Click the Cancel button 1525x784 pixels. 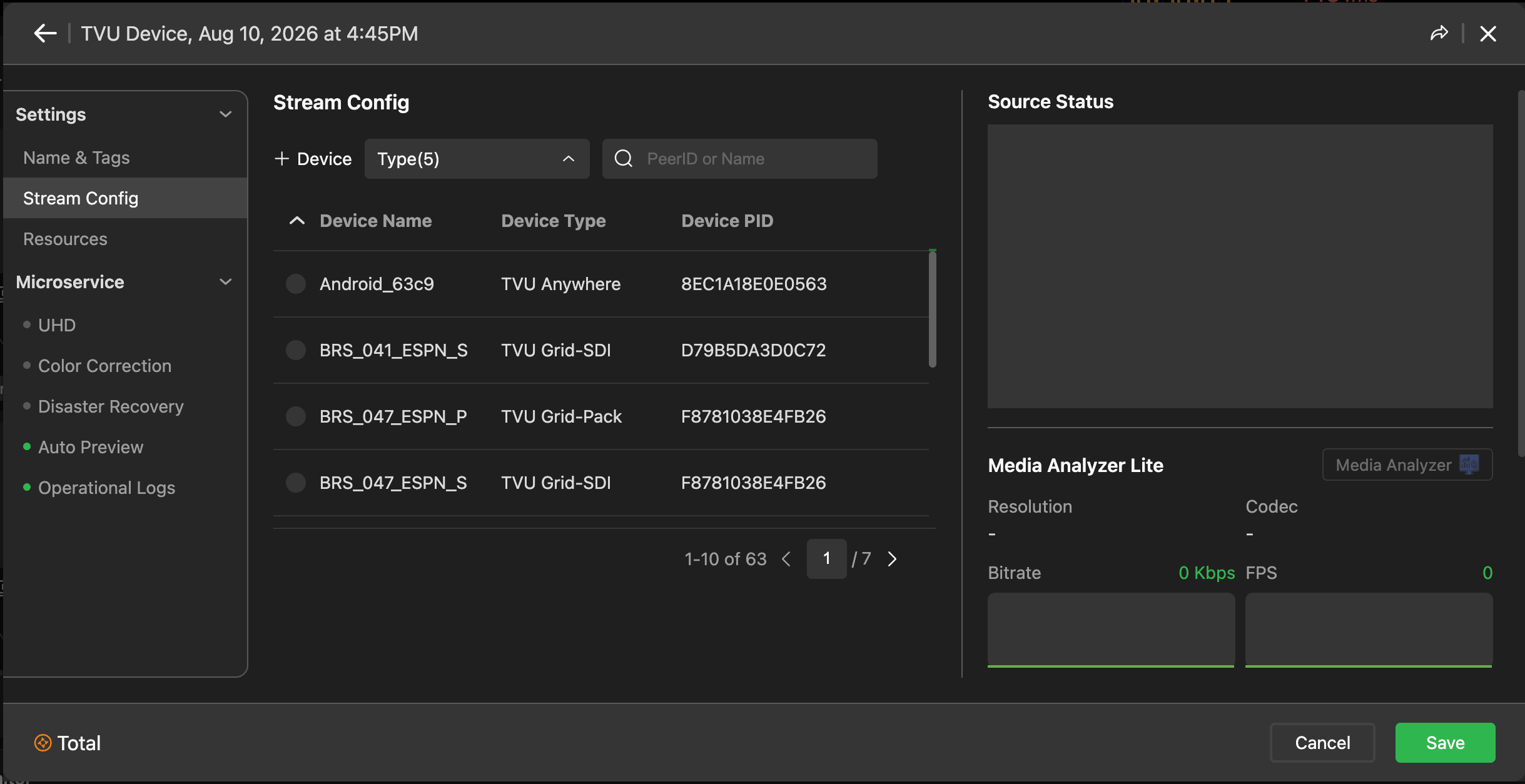click(1322, 743)
